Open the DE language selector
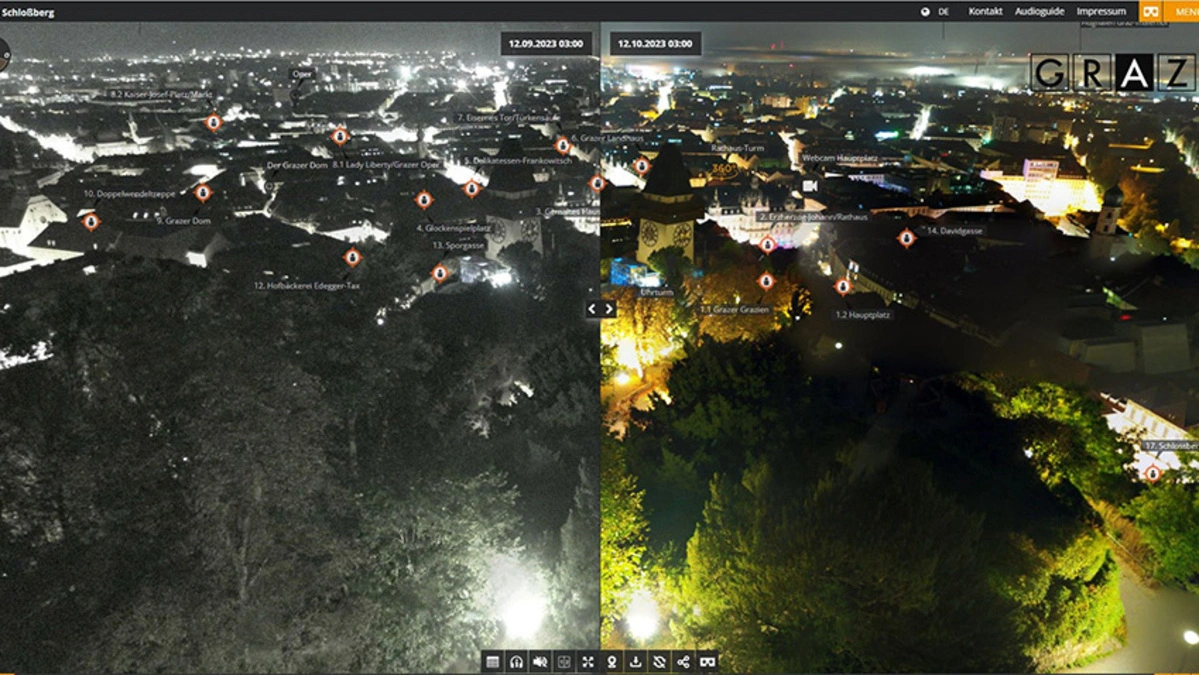The width and height of the screenshot is (1199, 675). tap(937, 12)
